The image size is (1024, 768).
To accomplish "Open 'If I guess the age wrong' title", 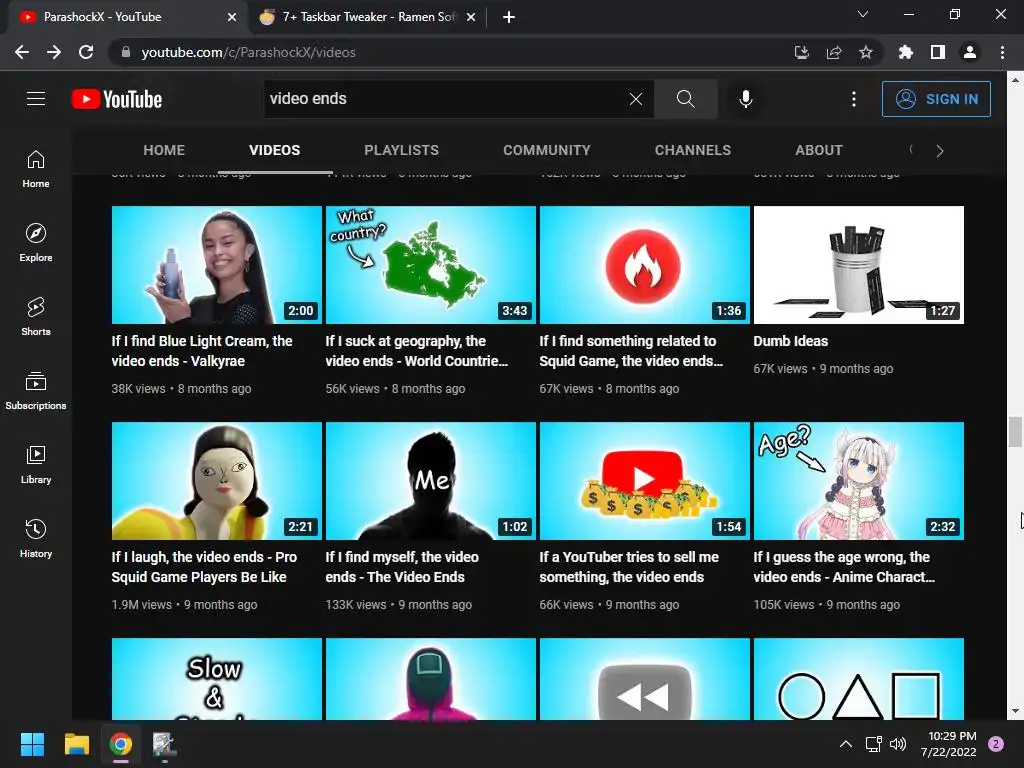I will tap(844, 567).
